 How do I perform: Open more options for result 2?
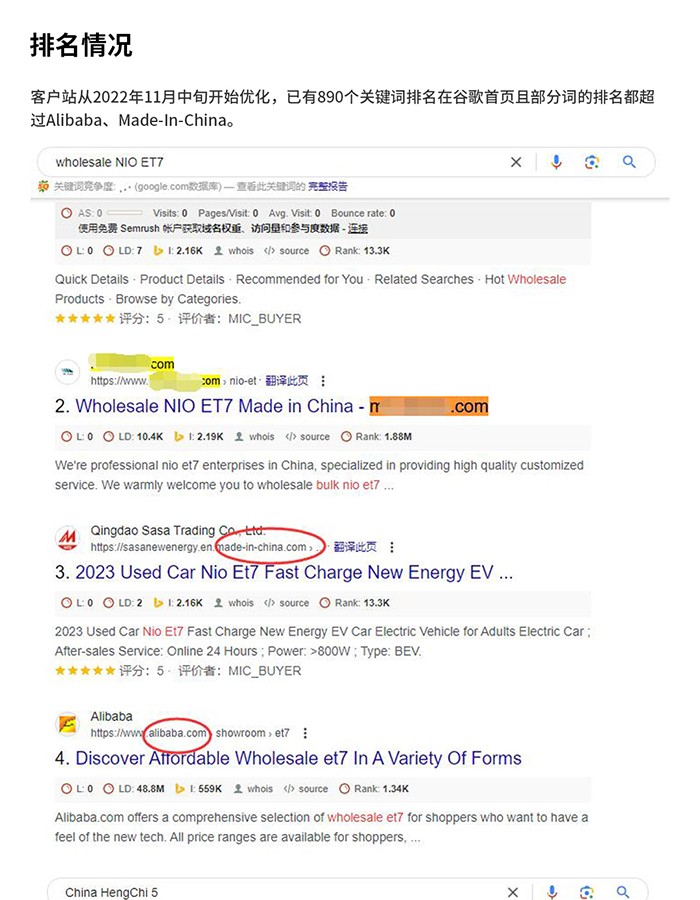[x=323, y=381]
